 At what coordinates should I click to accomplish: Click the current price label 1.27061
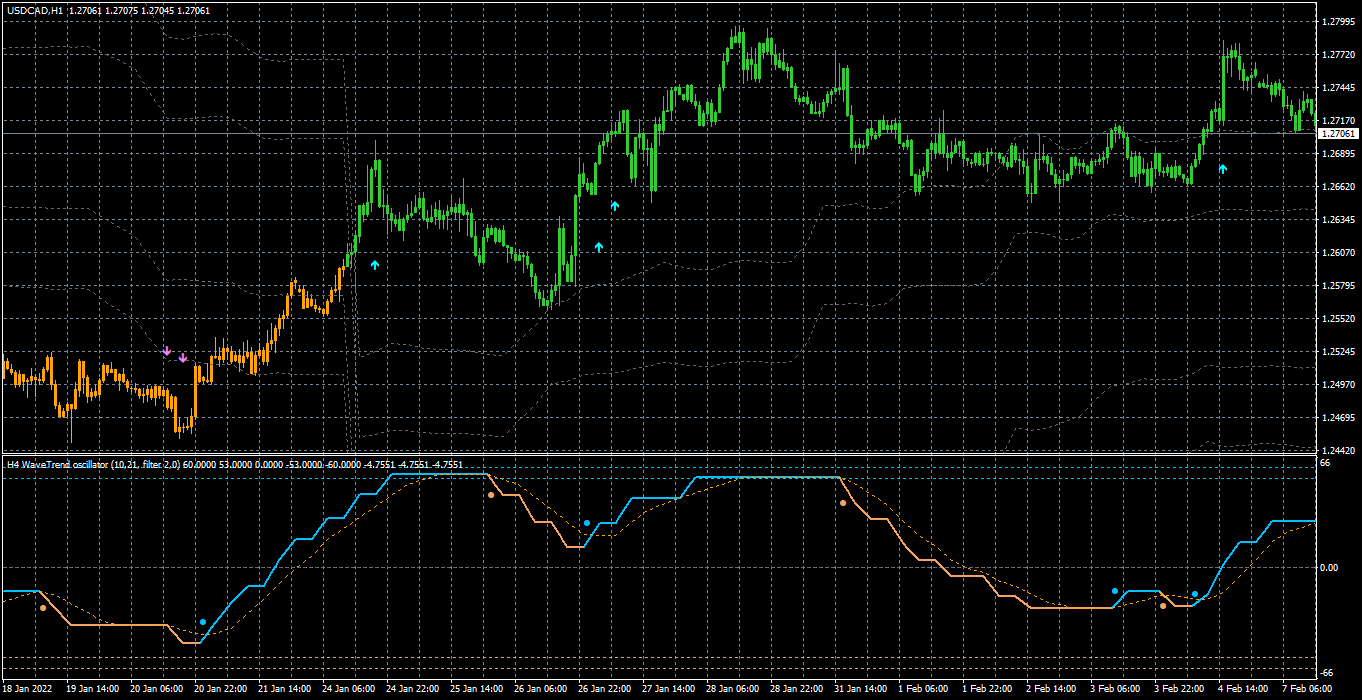(x=1338, y=133)
